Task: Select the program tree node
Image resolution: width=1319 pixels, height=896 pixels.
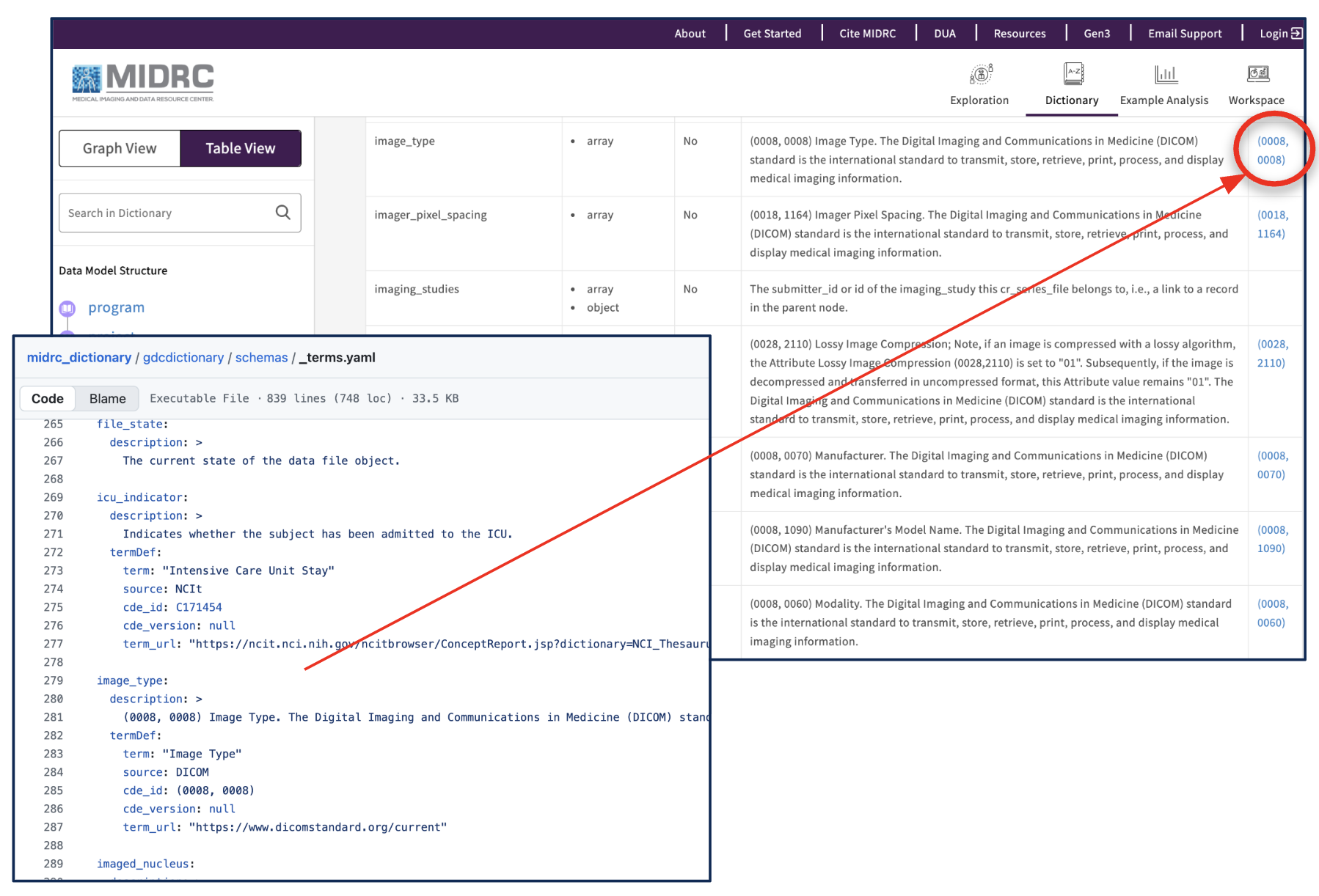Action: click(116, 308)
